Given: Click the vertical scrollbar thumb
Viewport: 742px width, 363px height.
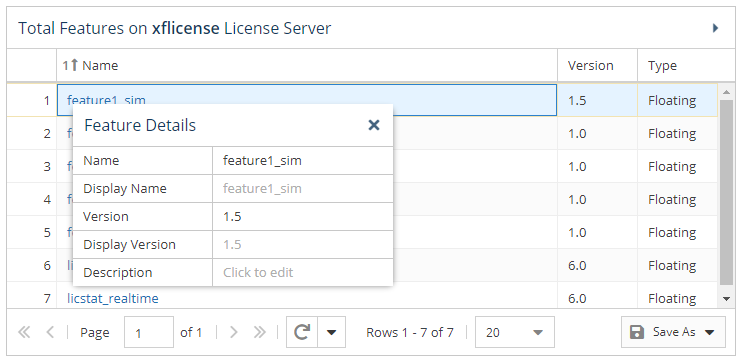Looking at the screenshot, I should 726,193.
